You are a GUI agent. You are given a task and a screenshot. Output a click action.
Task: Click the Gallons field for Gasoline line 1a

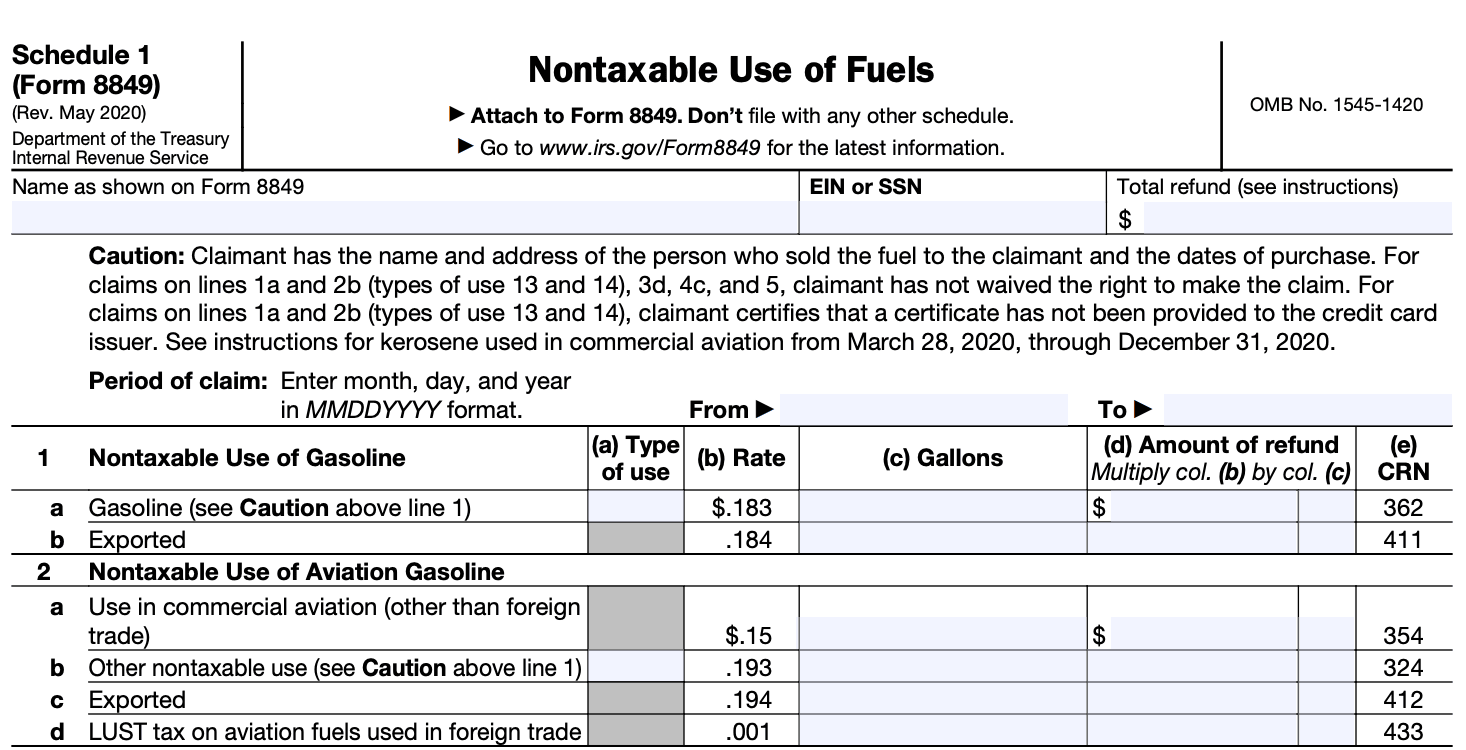pos(942,507)
